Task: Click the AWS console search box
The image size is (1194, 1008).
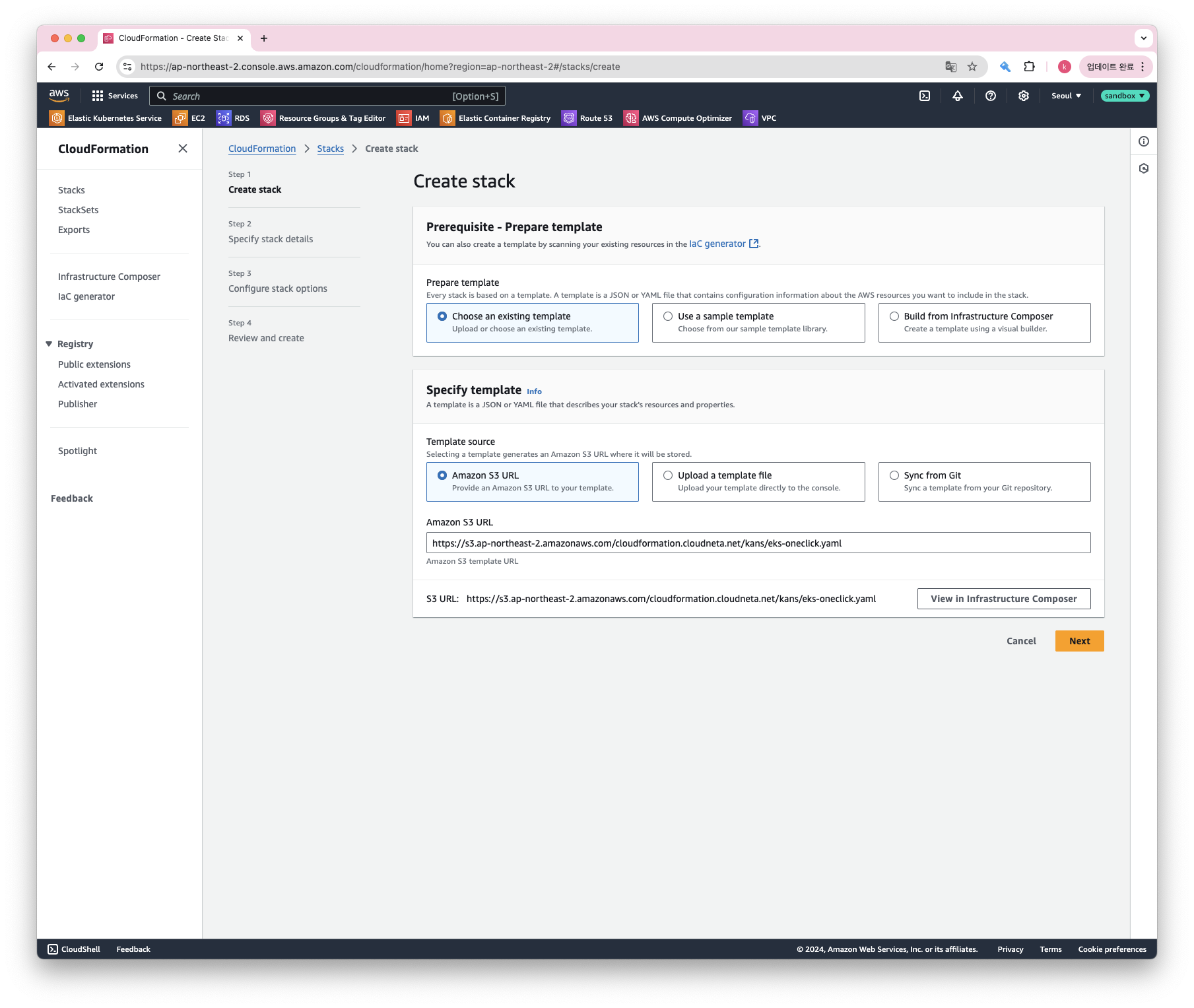Action: 327,96
